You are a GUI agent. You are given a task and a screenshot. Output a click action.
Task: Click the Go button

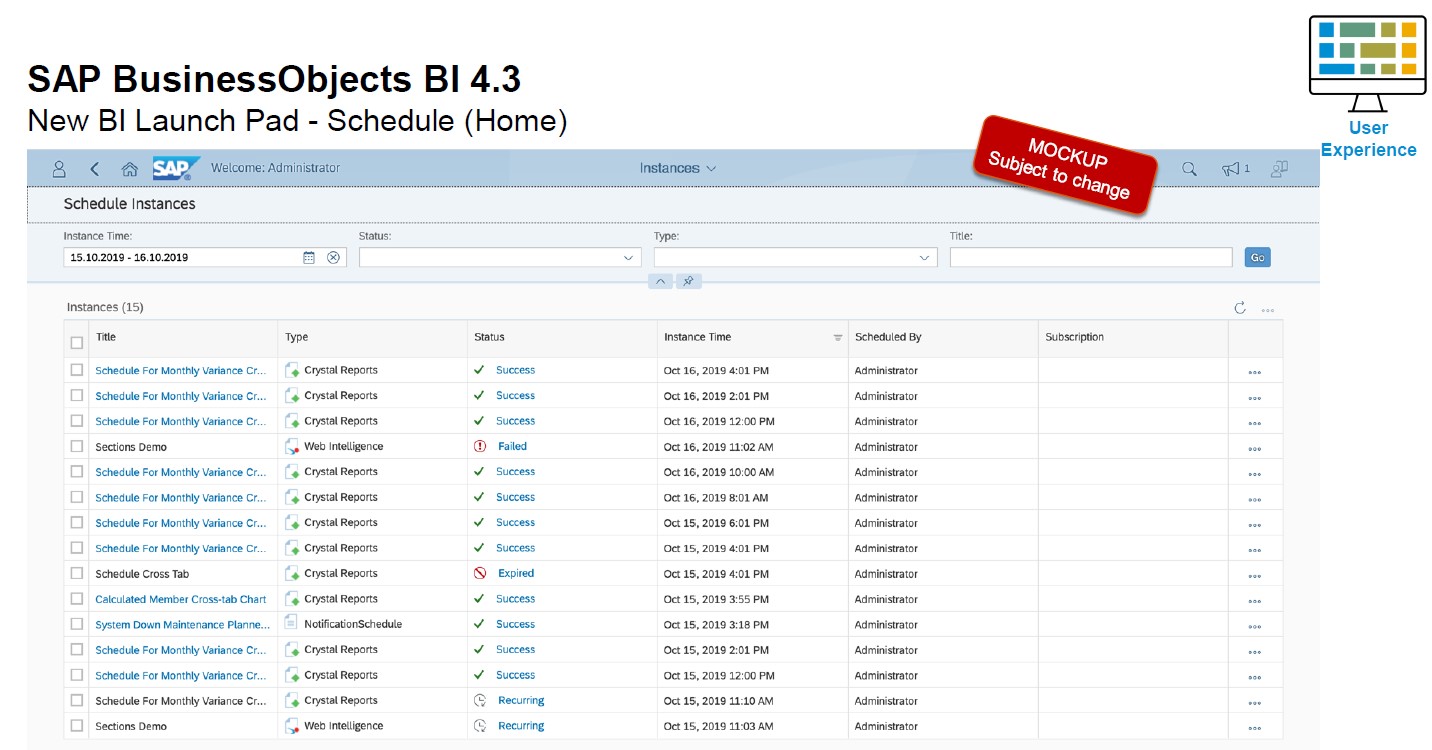coord(1257,257)
